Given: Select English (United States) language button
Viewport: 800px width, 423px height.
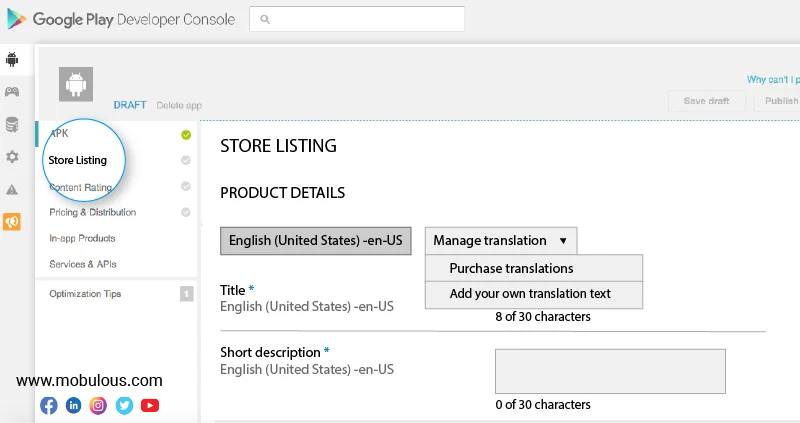Looking at the screenshot, I should click(x=315, y=241).
